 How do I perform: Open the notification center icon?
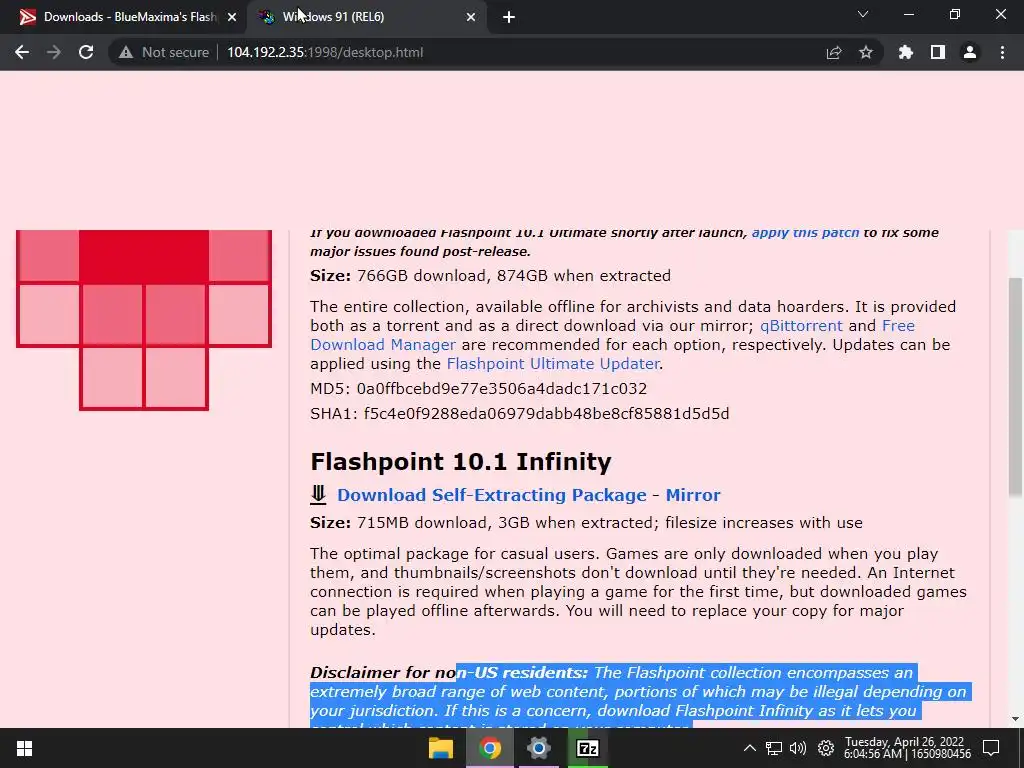point(991,748)
